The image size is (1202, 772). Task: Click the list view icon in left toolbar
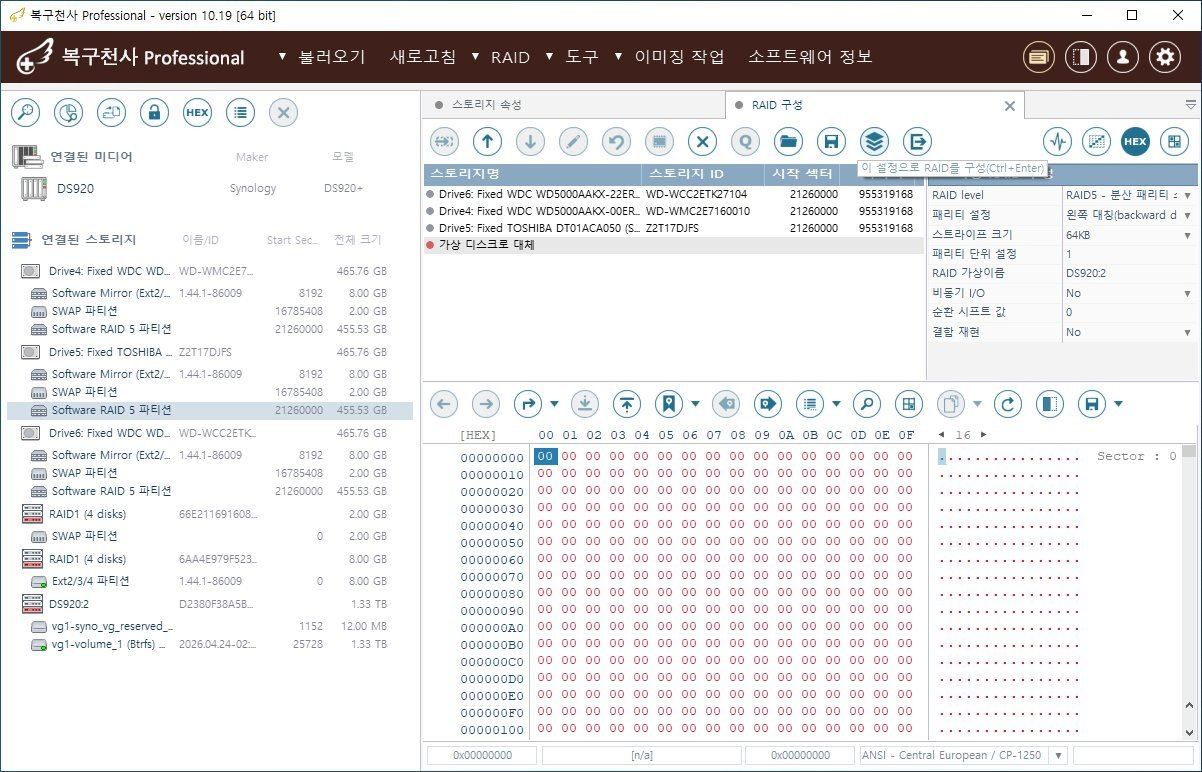pos(240,113)
